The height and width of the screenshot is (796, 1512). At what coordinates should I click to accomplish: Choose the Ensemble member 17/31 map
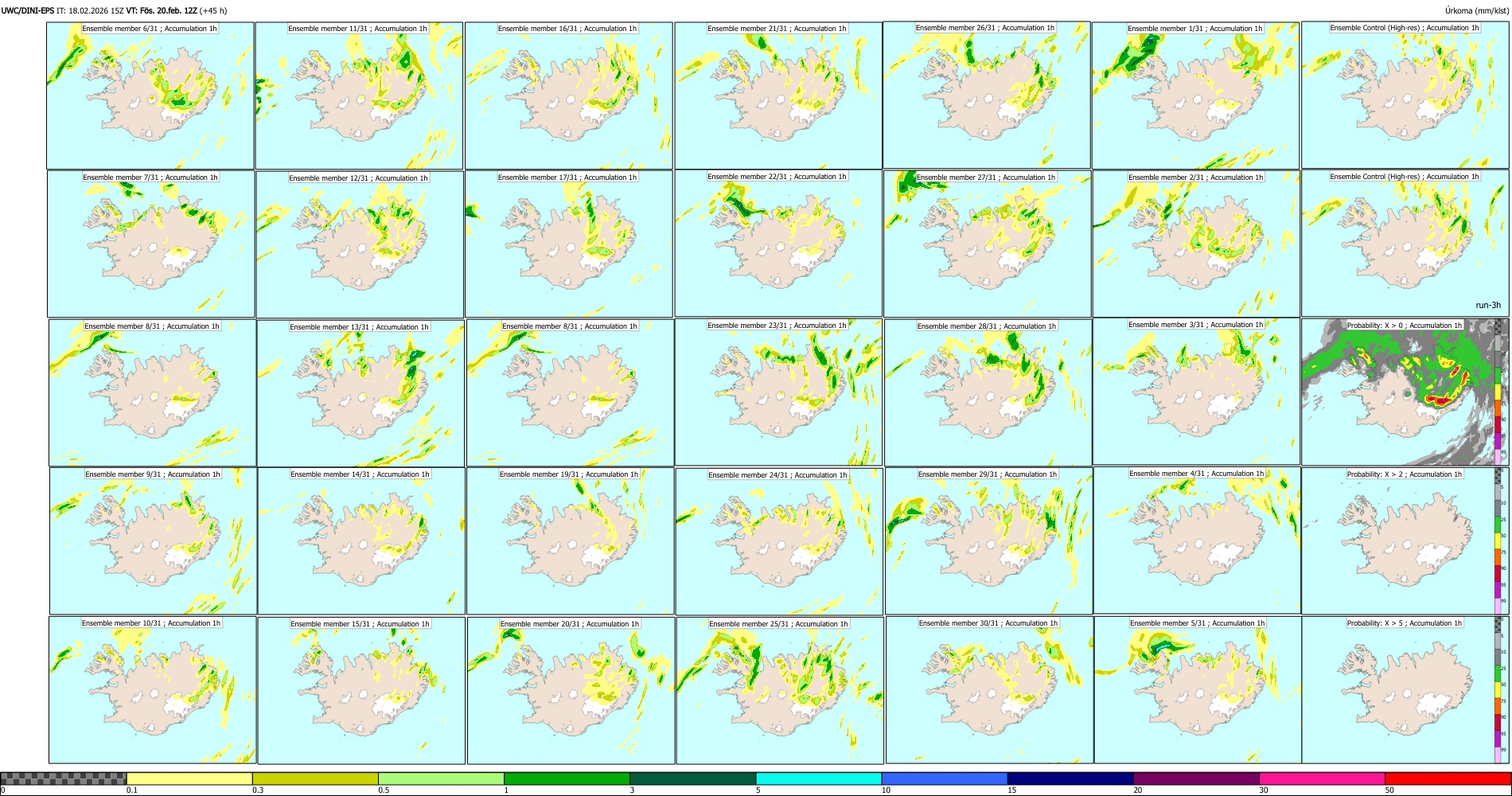569,244
